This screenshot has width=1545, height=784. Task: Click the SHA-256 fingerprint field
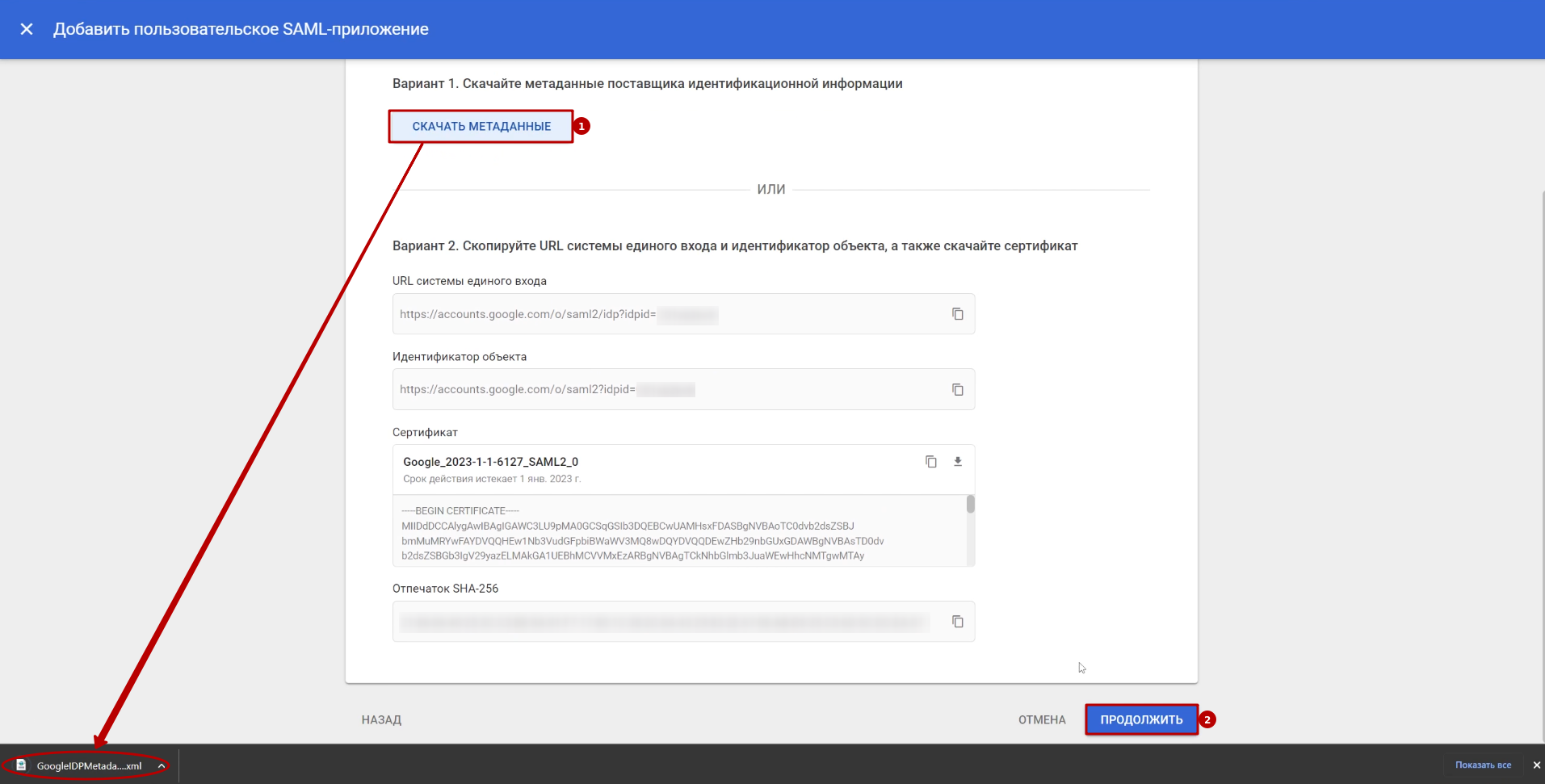pyautogui.click(x=662, y=622)
